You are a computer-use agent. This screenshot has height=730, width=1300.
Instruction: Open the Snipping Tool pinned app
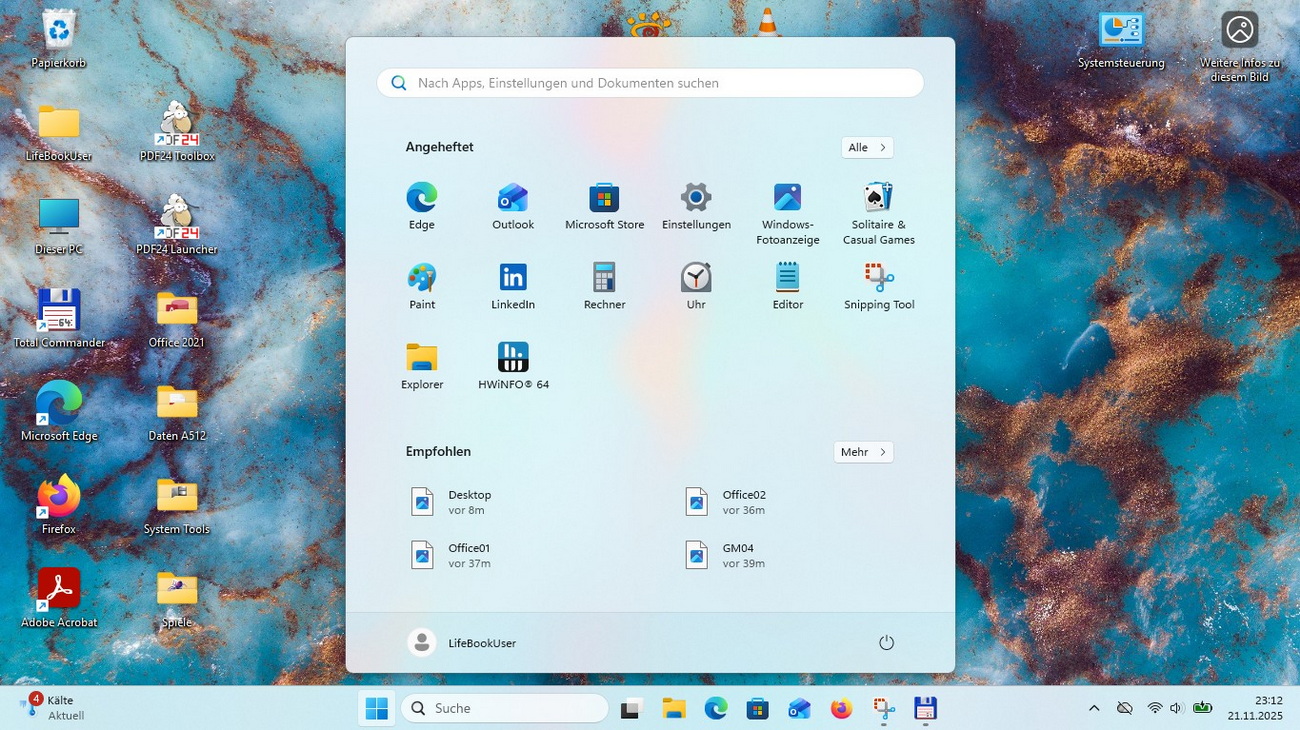[879, 280]
